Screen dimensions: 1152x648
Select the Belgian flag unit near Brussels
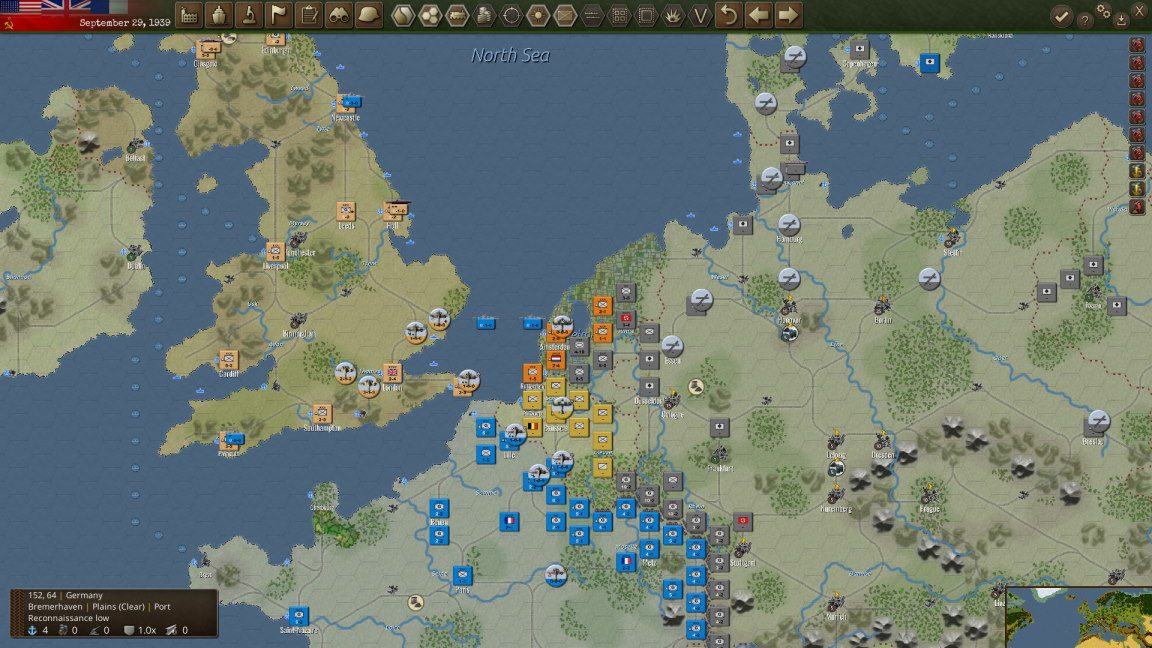pos(533,427)
